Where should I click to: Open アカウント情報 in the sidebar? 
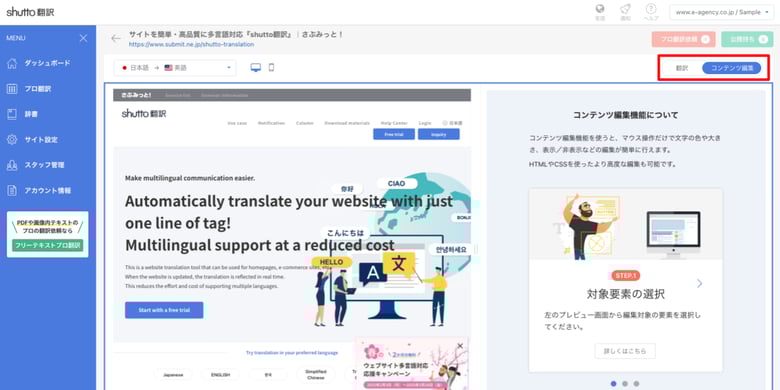(39, 191)
